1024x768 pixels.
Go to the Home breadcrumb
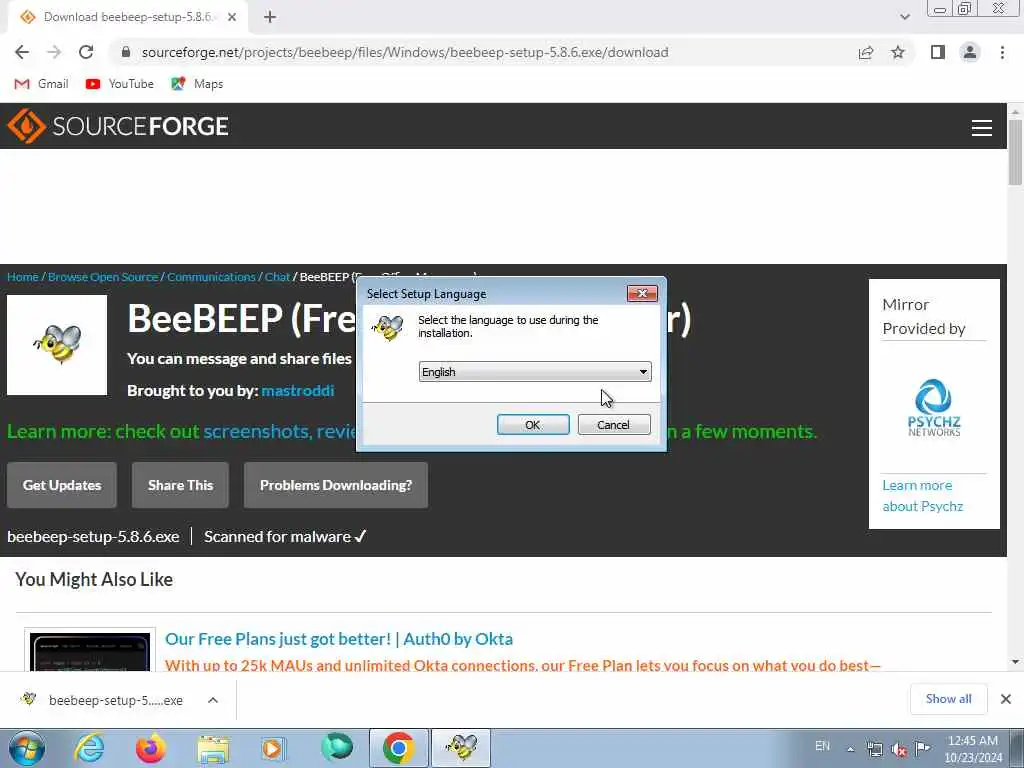coord(23,277)
